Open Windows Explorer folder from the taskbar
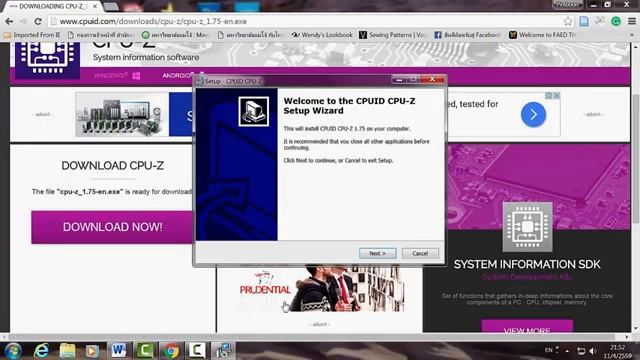This screenshot has height=360, width=640. coord(67,351)
